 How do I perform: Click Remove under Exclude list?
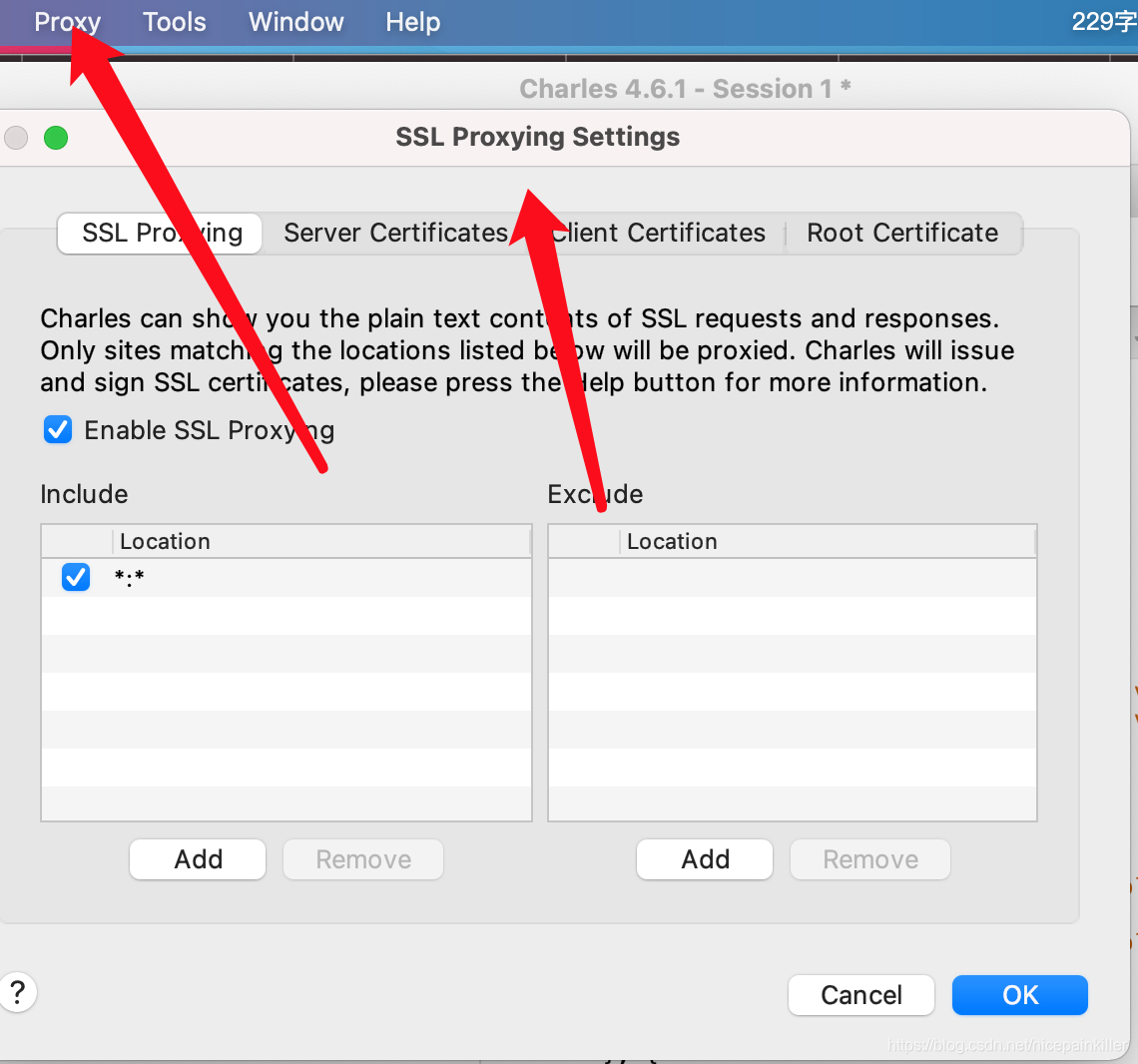pos(870,859)
